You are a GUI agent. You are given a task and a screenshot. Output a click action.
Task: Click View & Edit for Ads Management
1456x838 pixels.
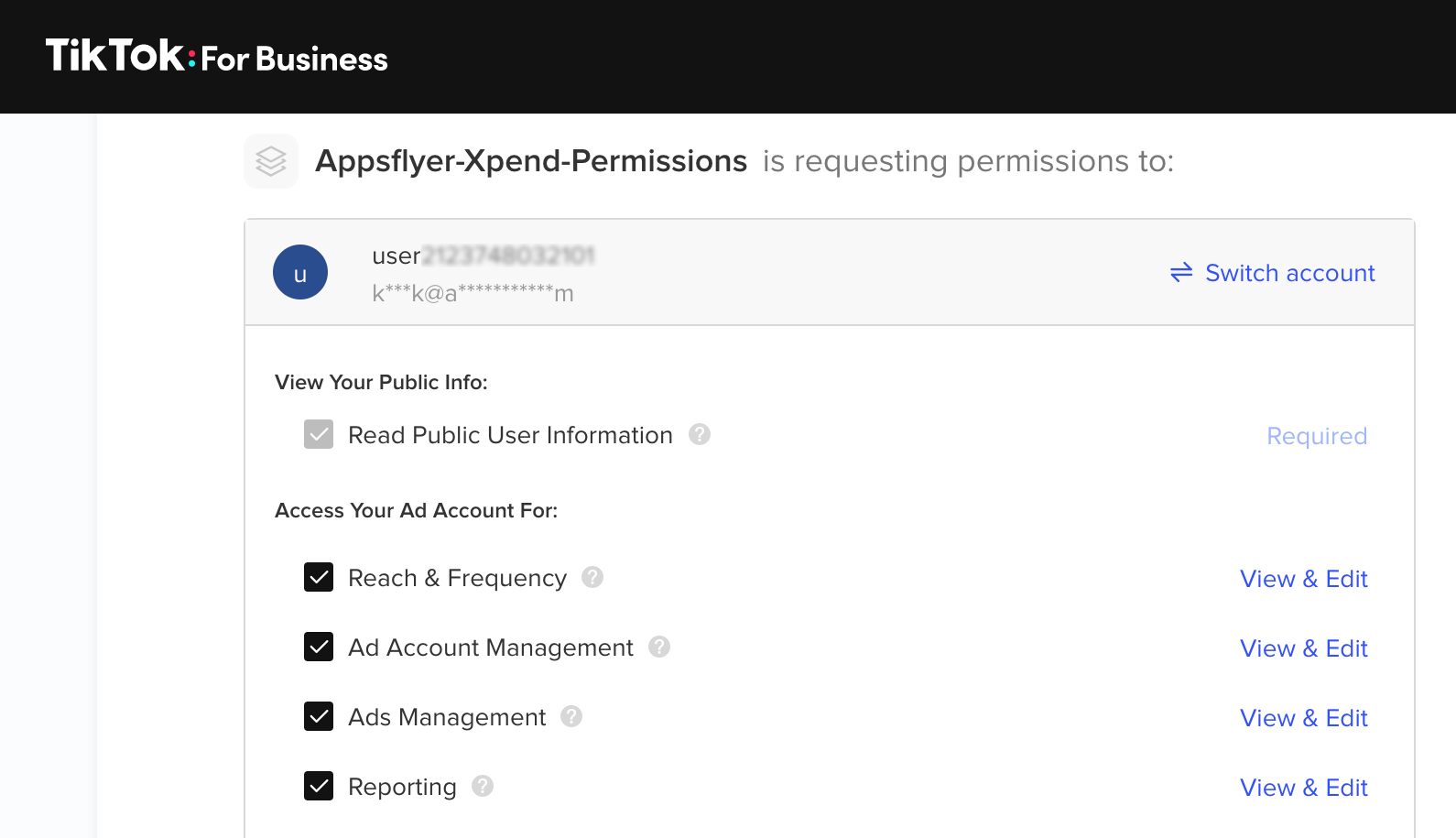[1304, 718]
